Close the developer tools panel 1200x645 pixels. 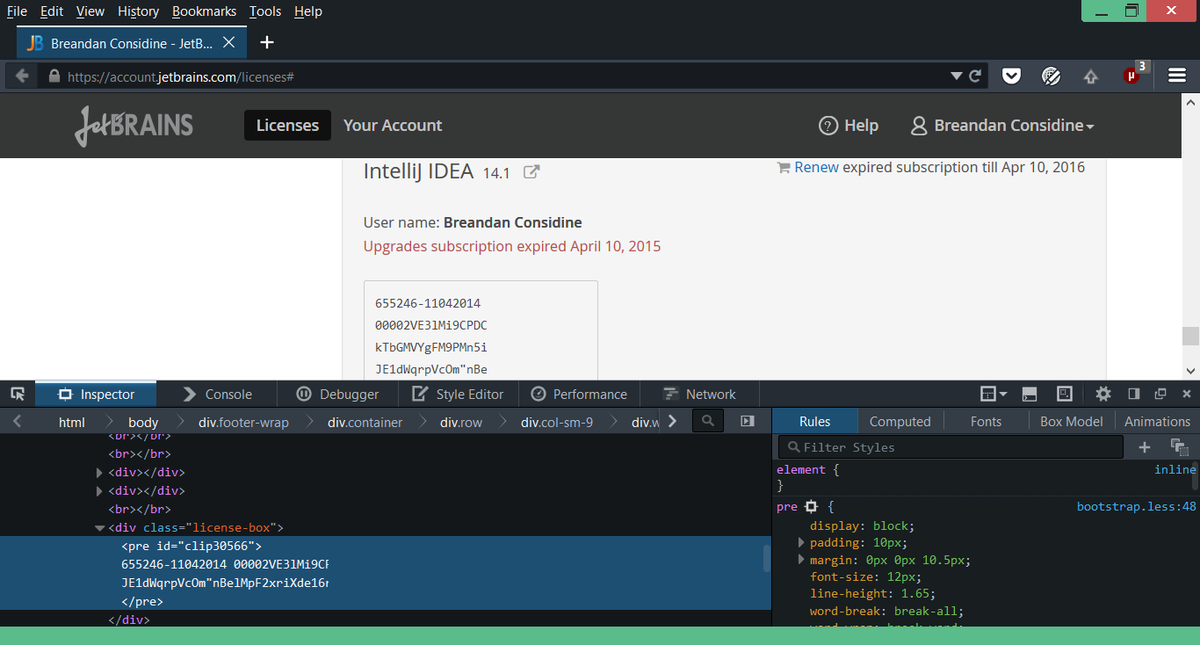(1186, 394)
